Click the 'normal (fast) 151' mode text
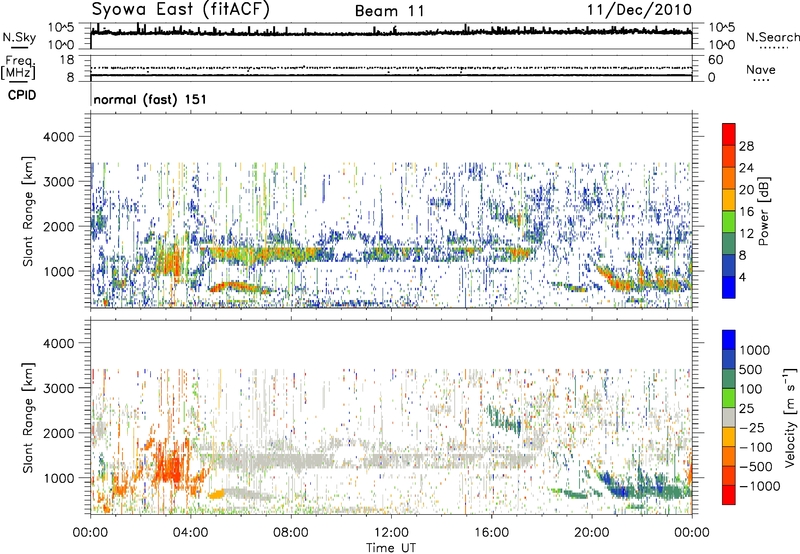The width and height of the screenshot is (800, 554). (150, 99)
